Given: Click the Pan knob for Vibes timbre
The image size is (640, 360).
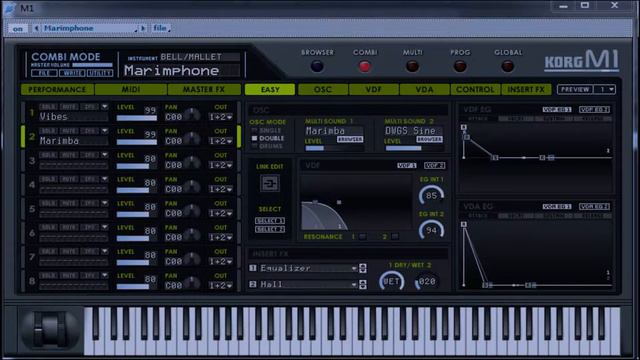Looking at the screenshot, I should [192, 115].
